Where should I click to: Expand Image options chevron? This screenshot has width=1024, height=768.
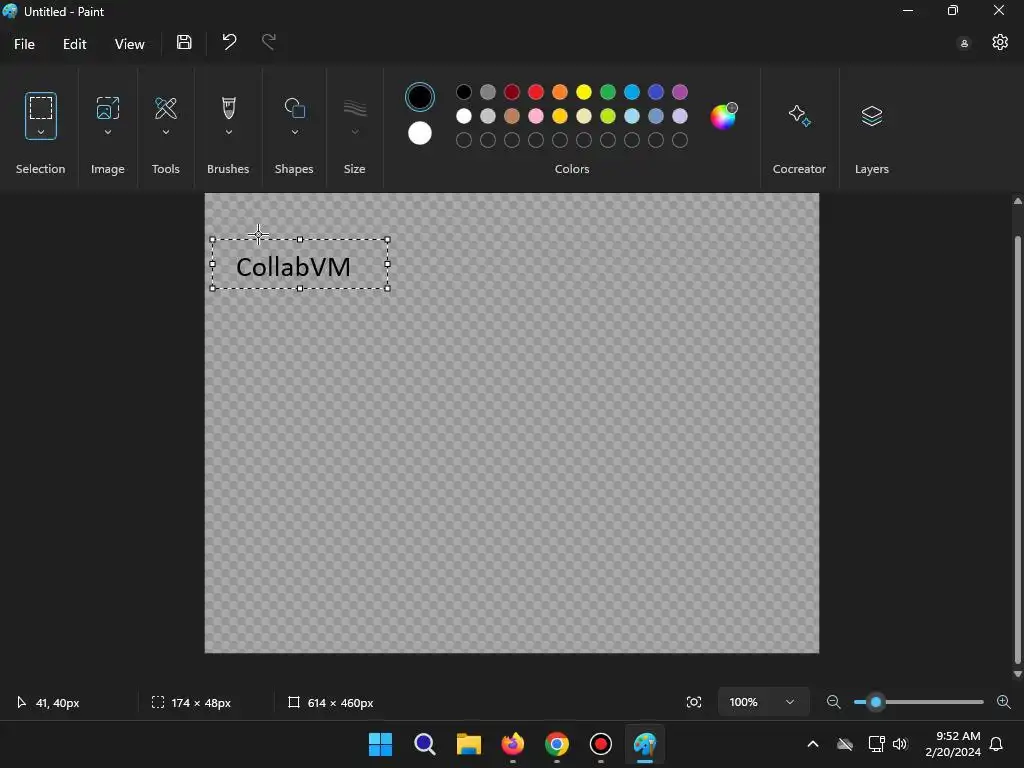[x=108, y=132]
